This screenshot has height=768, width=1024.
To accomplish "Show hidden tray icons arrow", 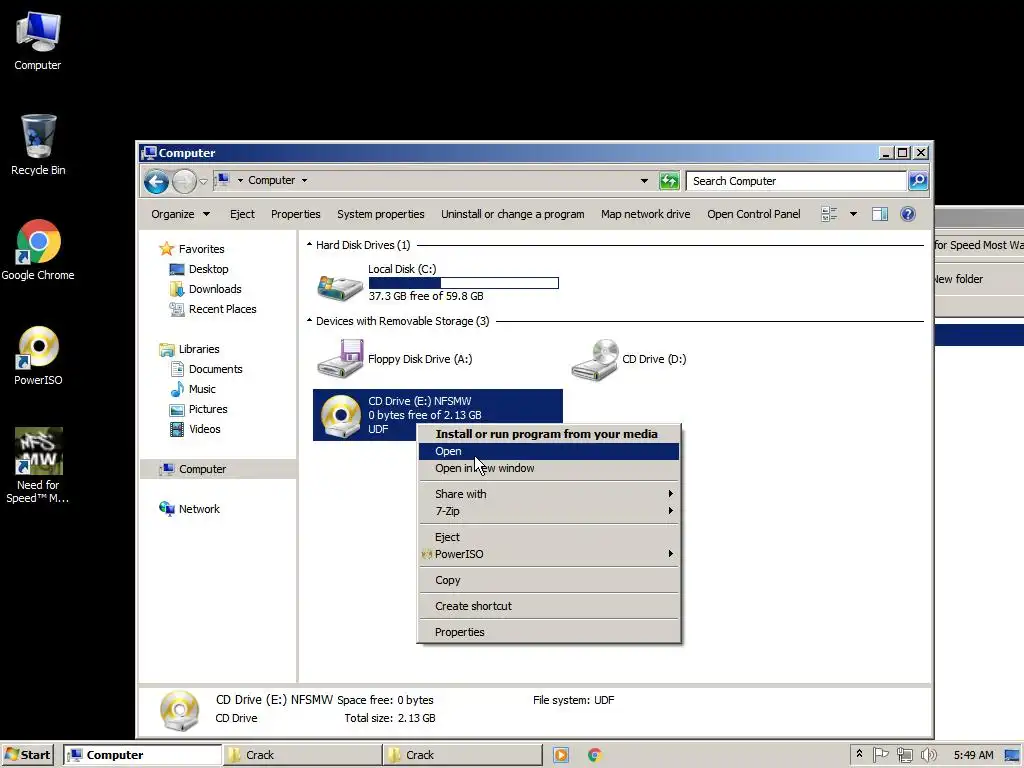I will (x=859, y=754).
